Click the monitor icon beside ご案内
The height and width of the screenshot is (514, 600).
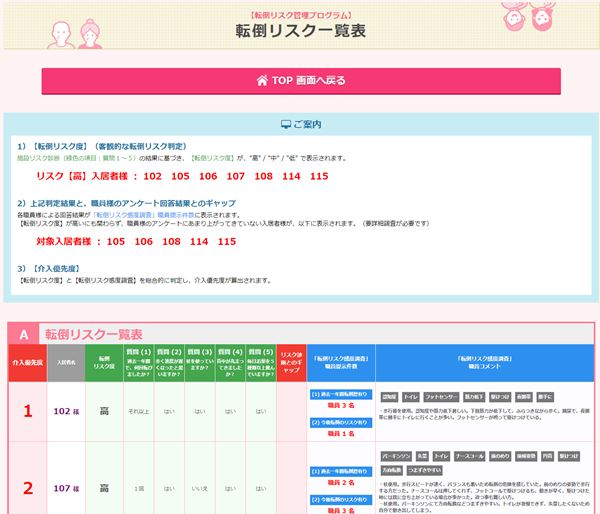286,125
